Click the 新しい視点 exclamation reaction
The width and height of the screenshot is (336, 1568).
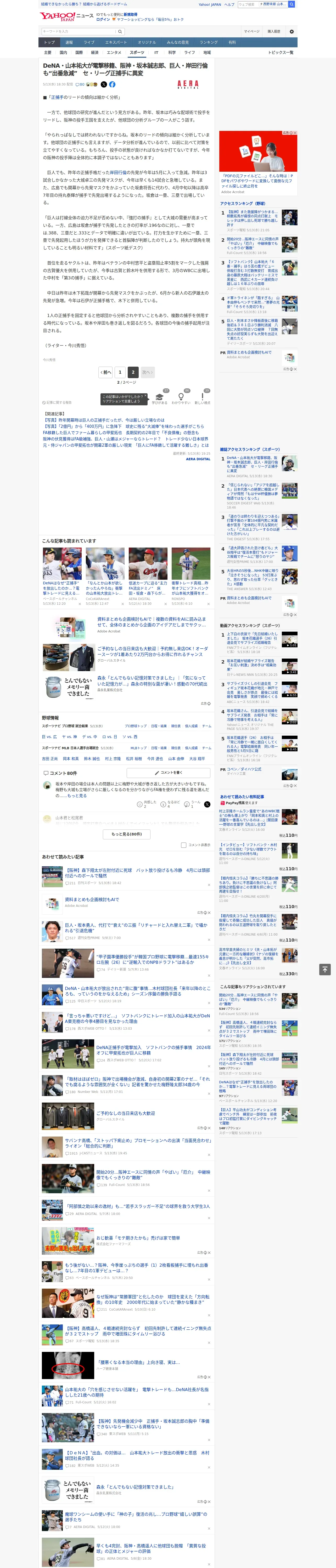click(x=203, y=397)
